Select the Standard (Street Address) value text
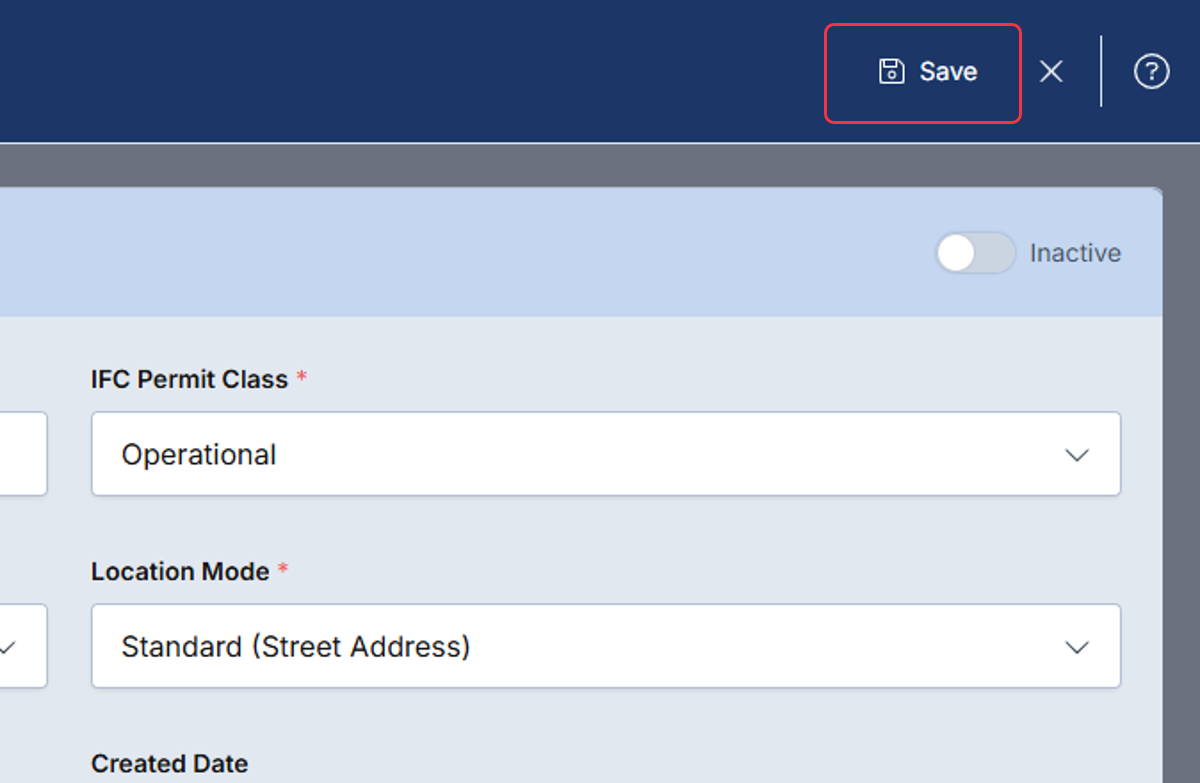The height and width of the screenshot is (783, 1200). [296, 647]
